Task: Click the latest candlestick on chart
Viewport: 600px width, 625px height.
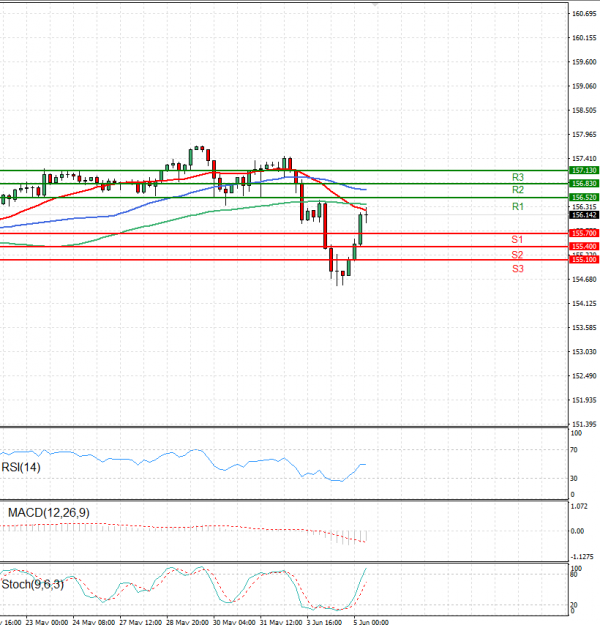Action: coord(366,215)
